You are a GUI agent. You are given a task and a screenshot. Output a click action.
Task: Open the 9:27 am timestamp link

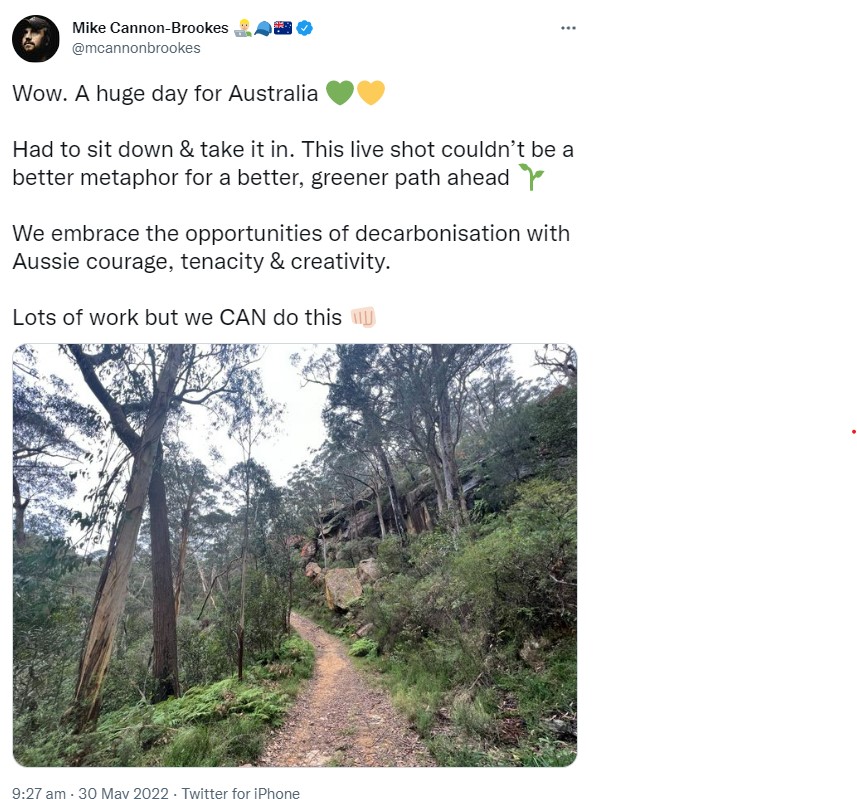[39, 793]
